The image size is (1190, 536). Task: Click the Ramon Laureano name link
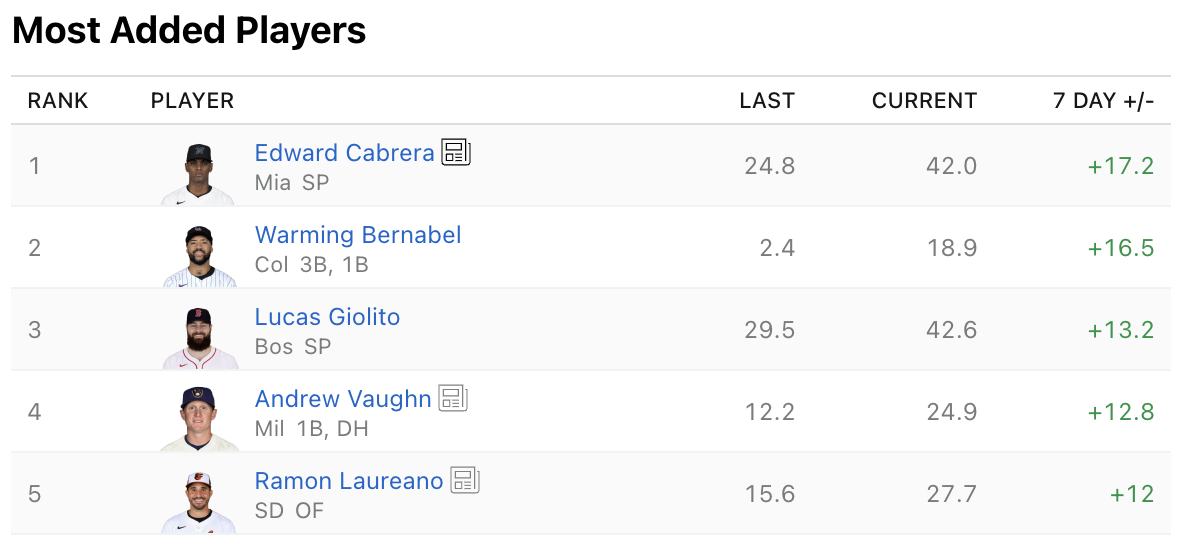[348, 481]
